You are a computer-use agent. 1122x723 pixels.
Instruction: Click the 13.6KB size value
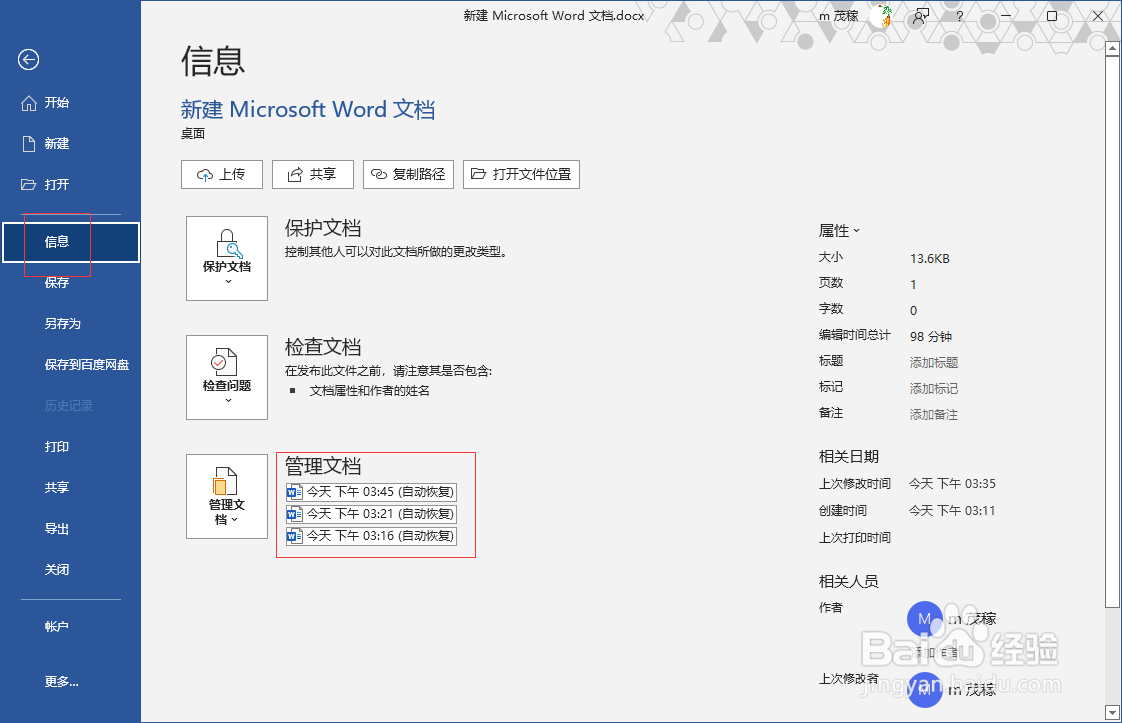point(930,258)
